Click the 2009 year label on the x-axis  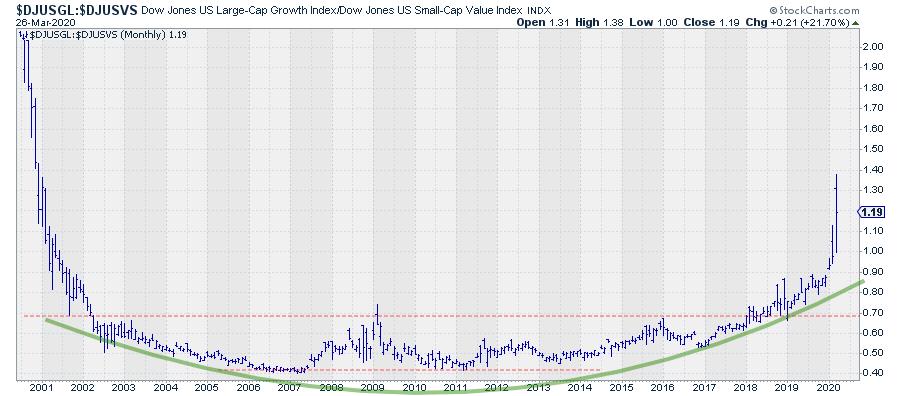pos(373,387)
